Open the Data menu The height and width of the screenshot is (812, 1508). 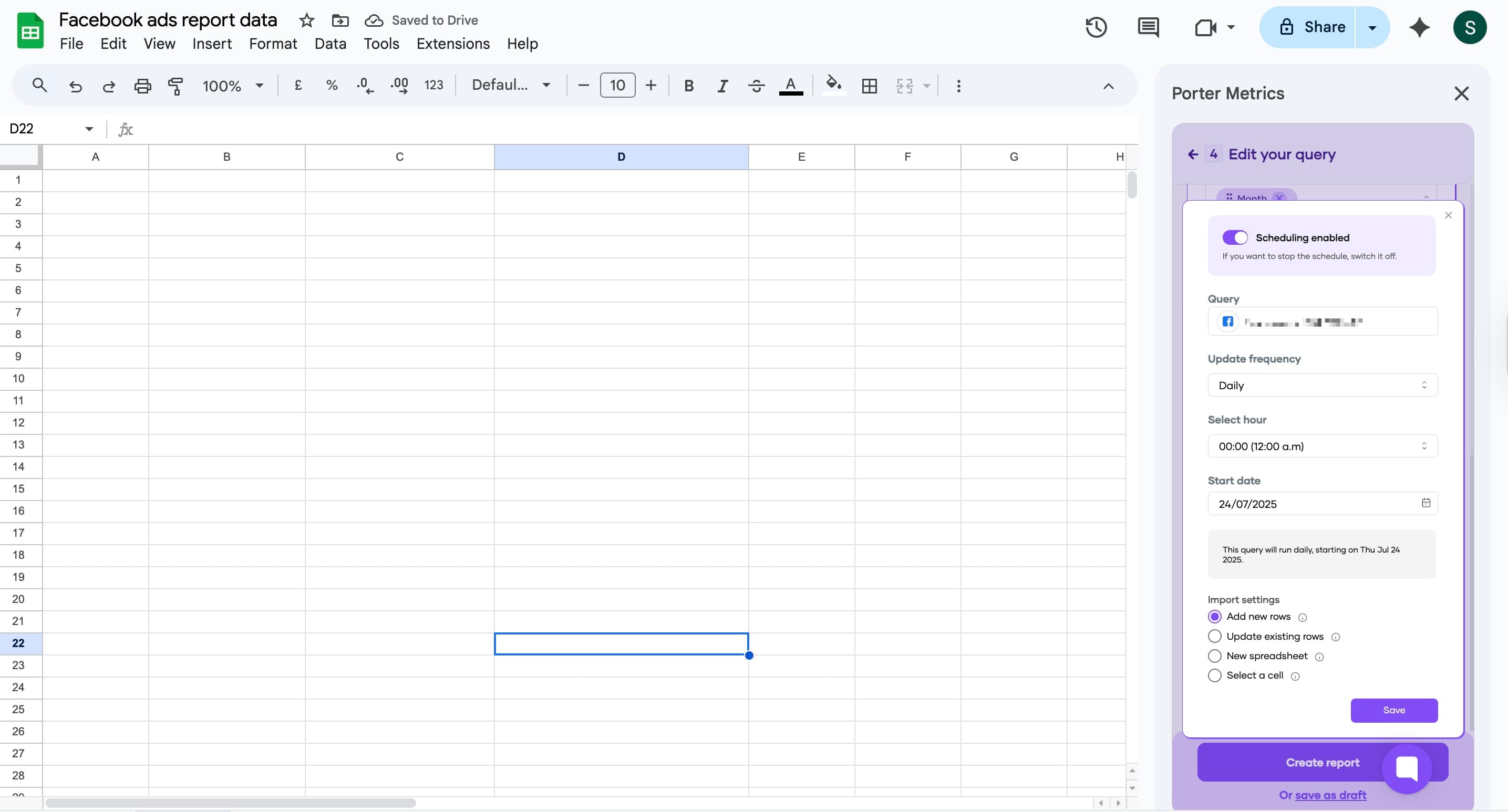point(330,44)
